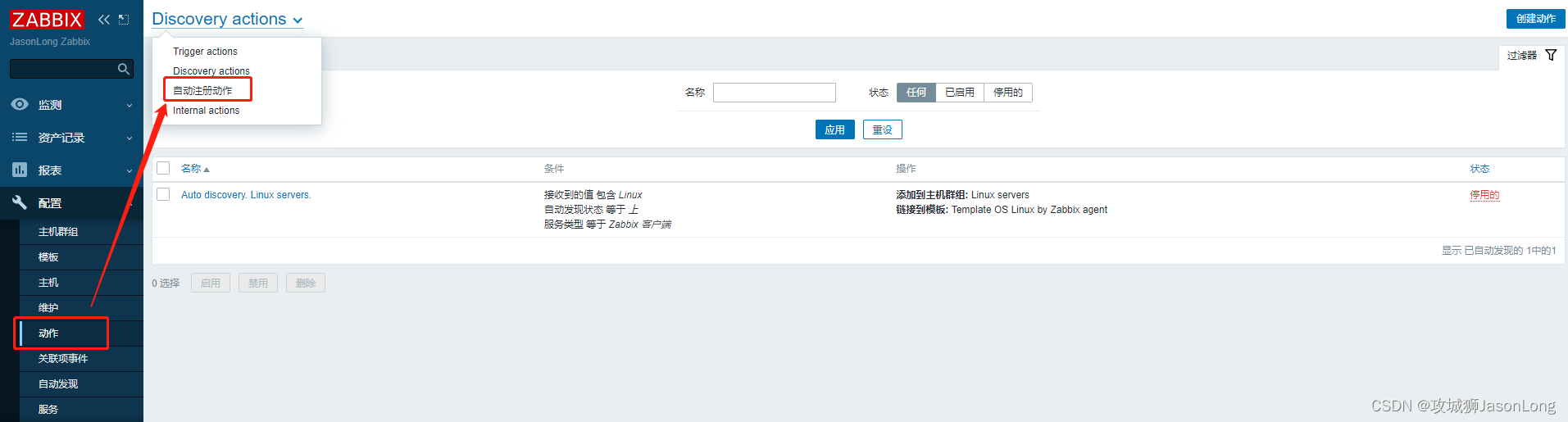Screen dimensions: 1568x422
Task: Collapse the sidebar with double-chevron icon
Action: (x=104, y=20)
